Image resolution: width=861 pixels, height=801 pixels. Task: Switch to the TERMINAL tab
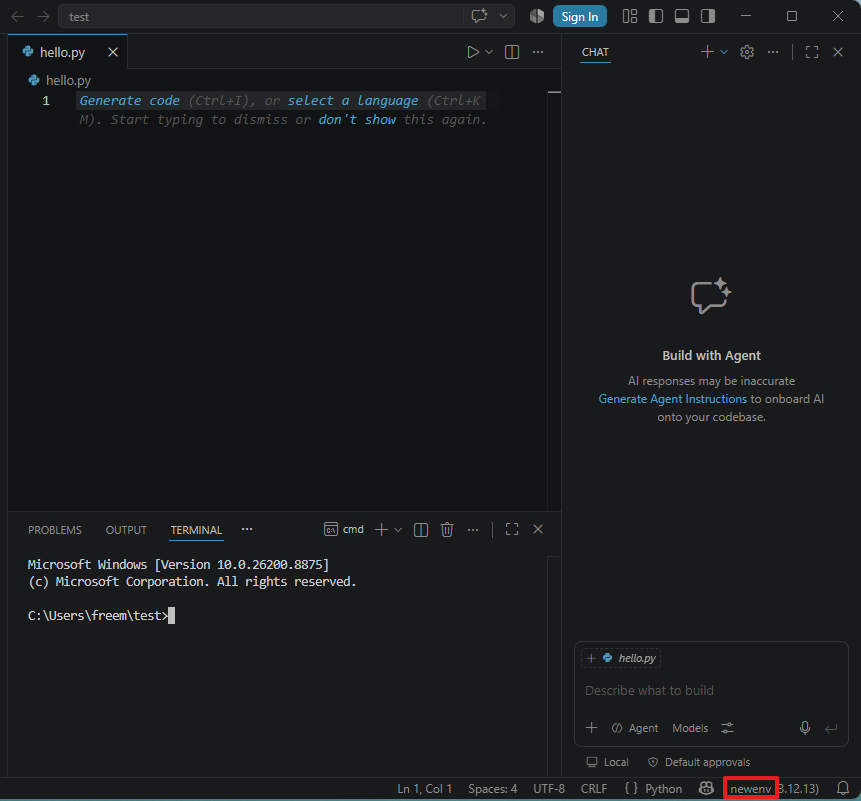[x=196, y=530]
